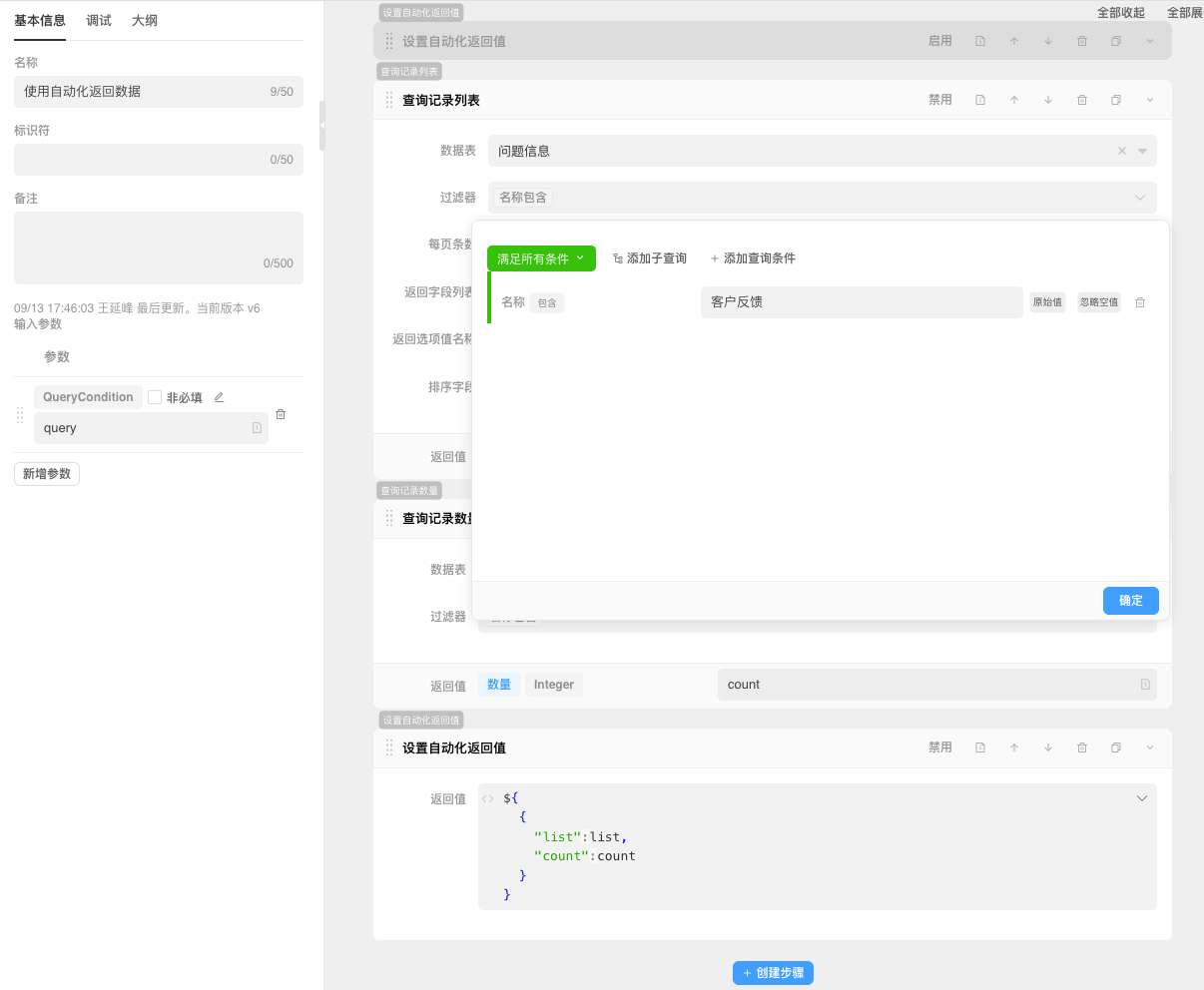The image size is (1204, 990).
Task: Switch to the 调试 tab
Action: tap(99, 20)
